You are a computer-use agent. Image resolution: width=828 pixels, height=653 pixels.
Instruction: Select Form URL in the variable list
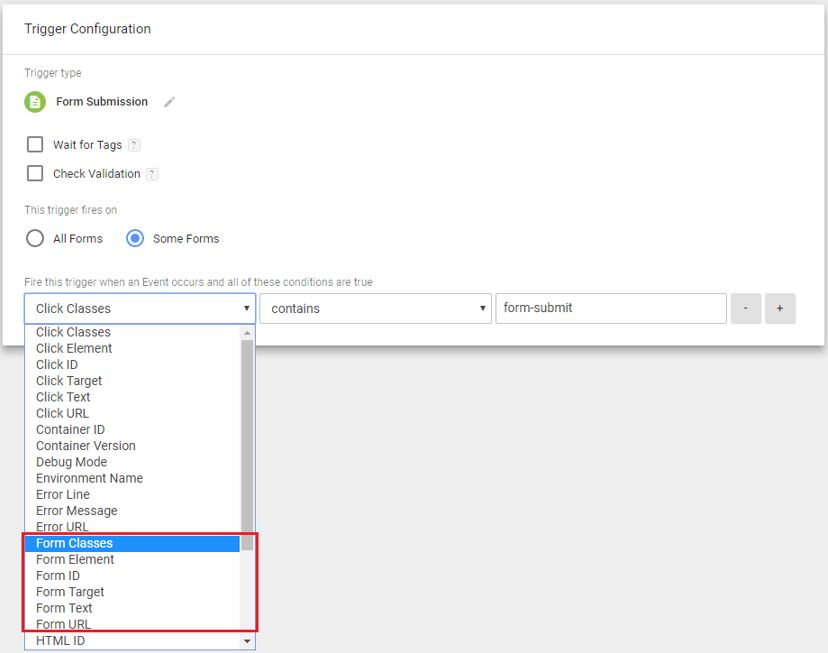(x=63, y=624)
